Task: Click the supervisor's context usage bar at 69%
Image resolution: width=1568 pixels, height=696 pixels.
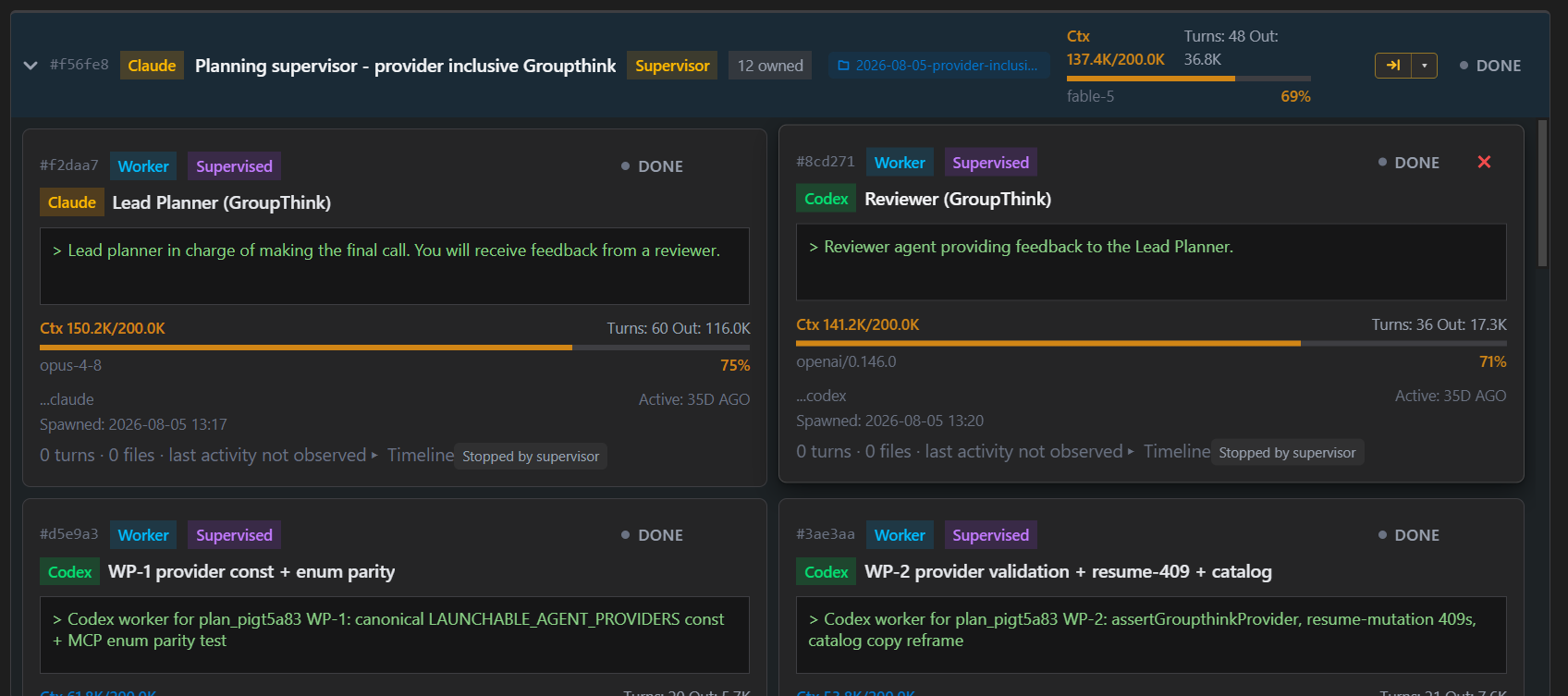Action: coord(1188,79)
